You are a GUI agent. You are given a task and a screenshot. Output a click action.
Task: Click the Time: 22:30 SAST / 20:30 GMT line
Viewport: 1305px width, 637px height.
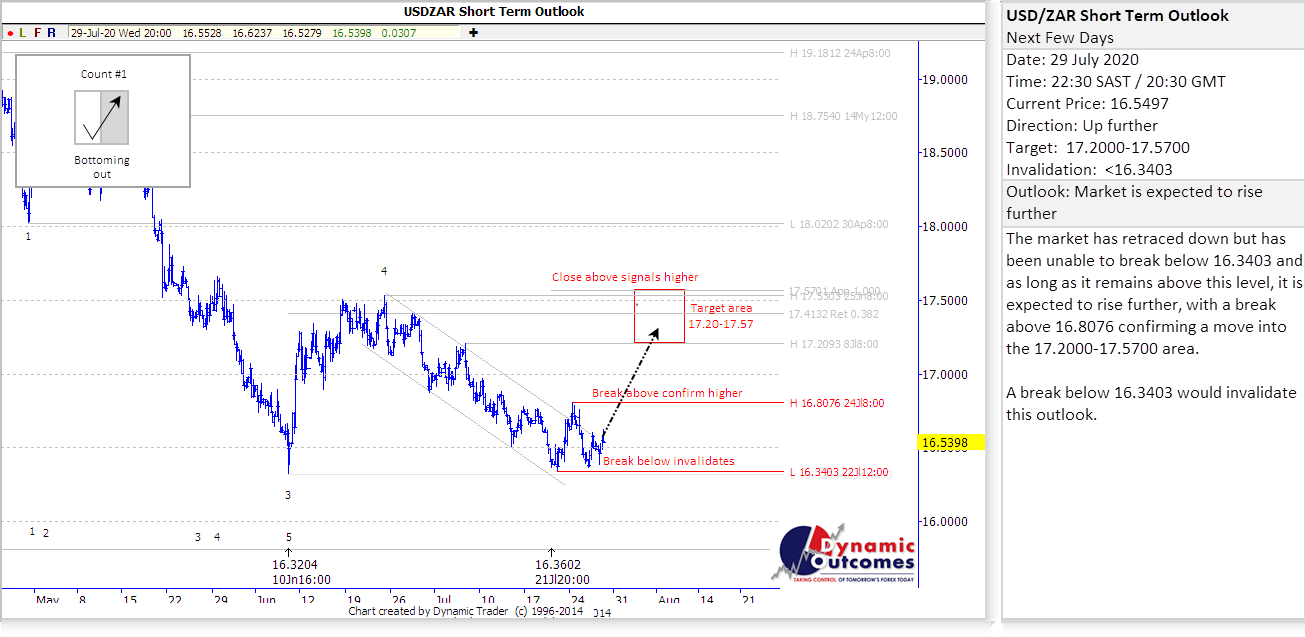click(1116, 82)
